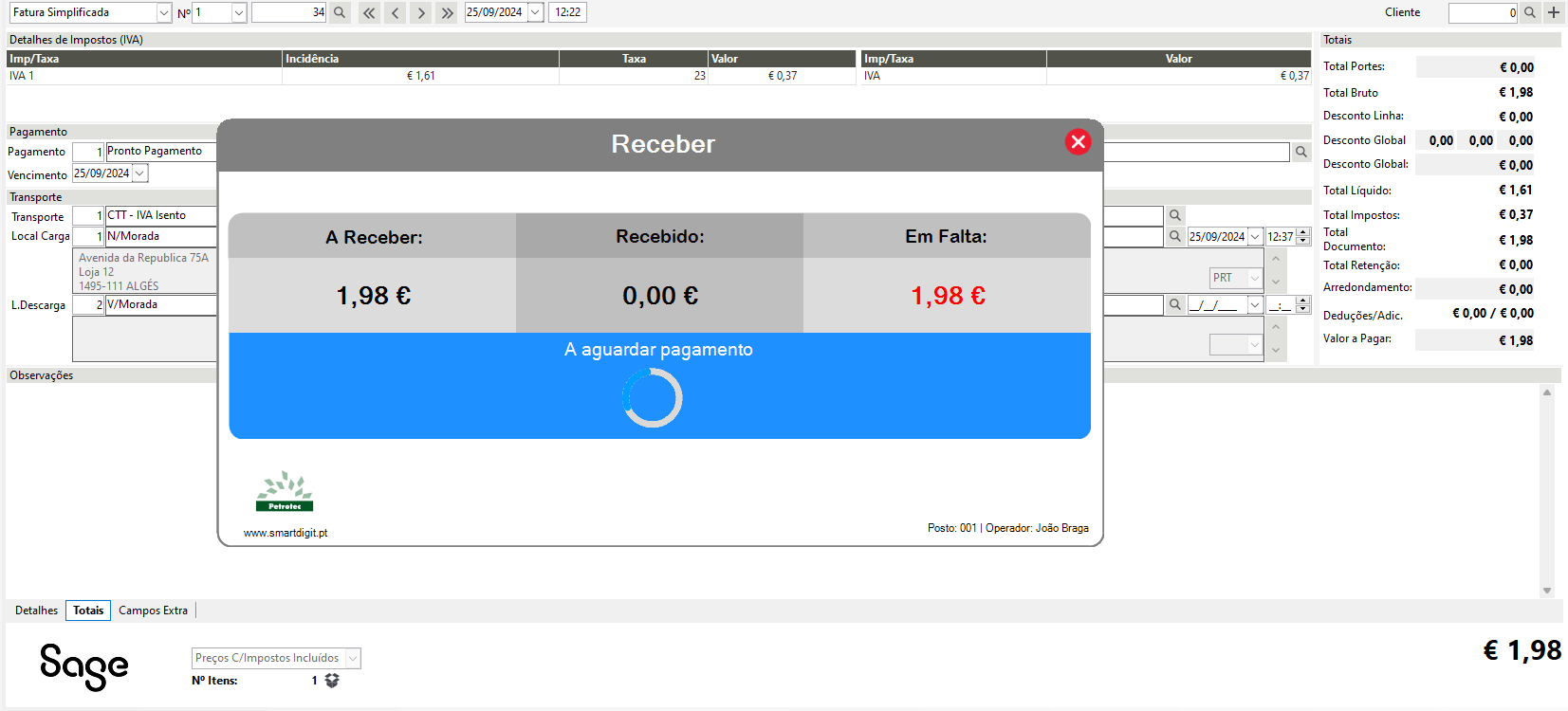Go to previous document arrow
This screenshot has height=711, width=1568.
[396, 12]
